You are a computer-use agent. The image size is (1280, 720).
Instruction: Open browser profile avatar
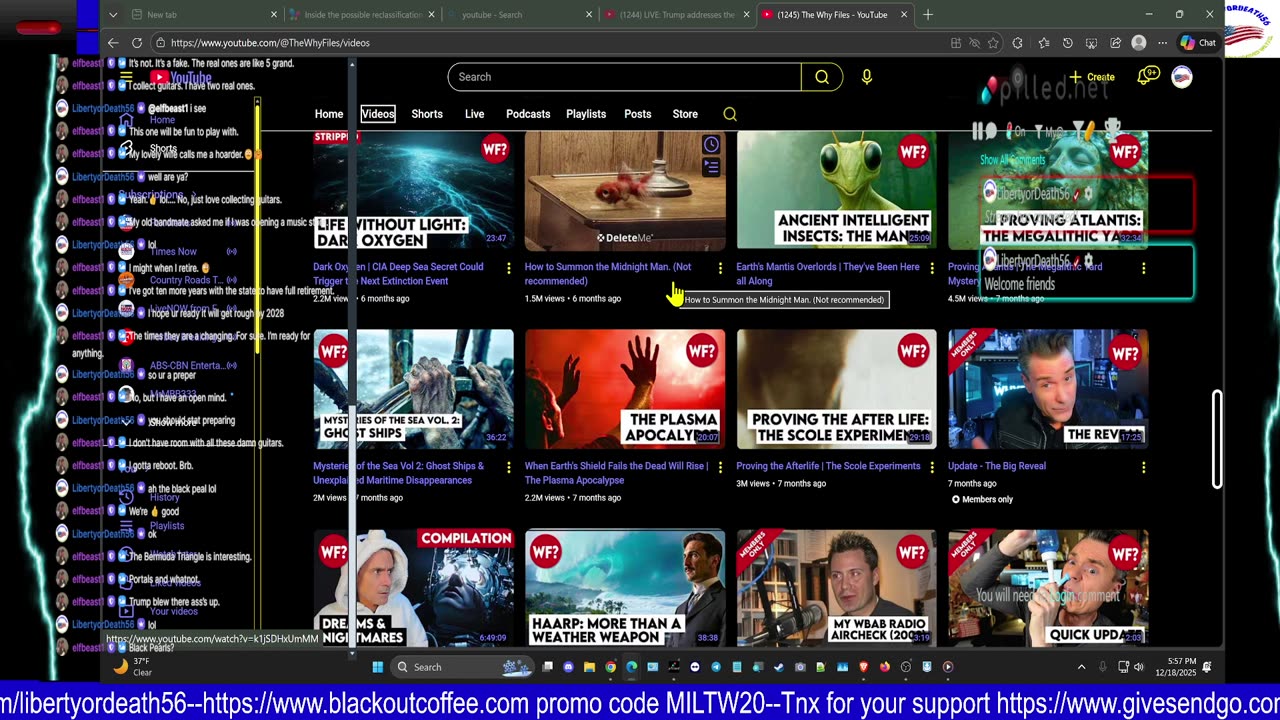tap(1139, 43)
